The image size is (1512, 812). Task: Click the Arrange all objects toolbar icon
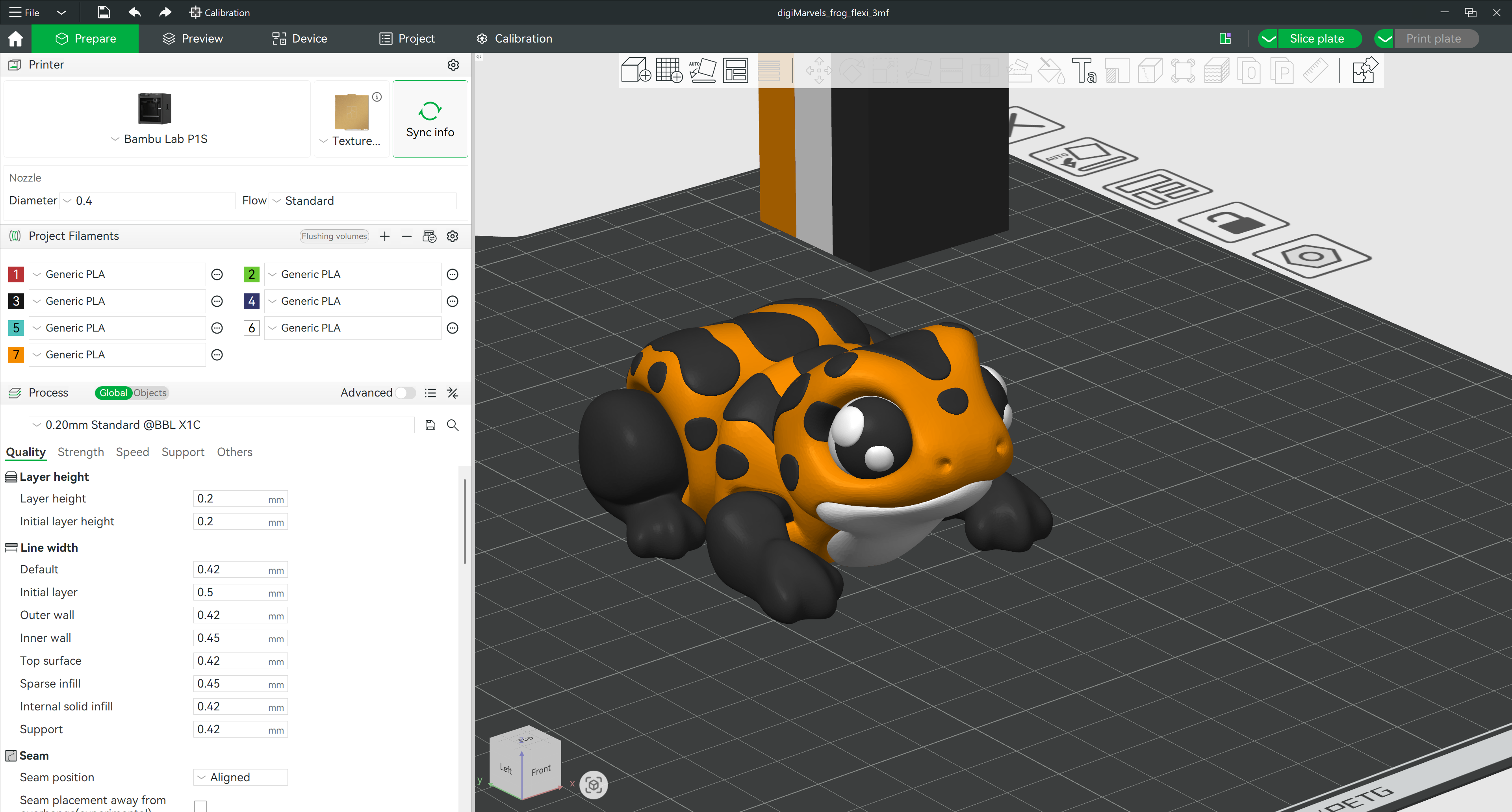coord(735,70)
